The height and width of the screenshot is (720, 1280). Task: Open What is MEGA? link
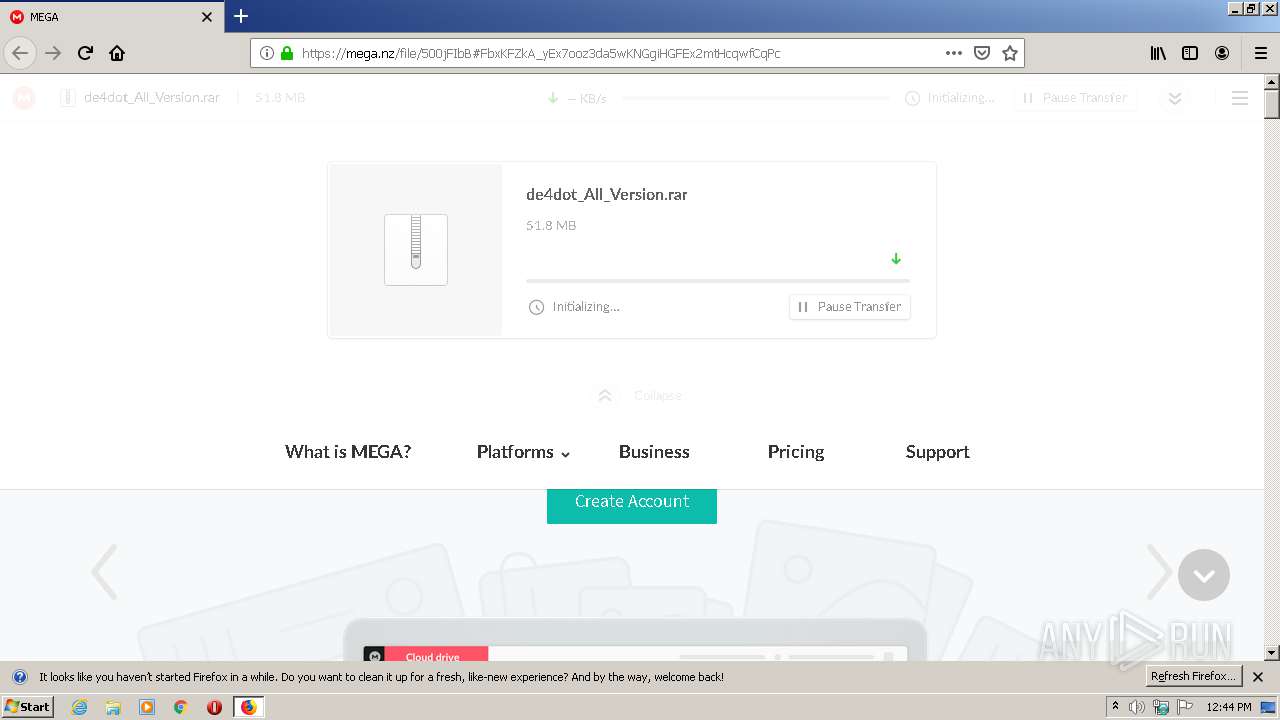[348, 452]
